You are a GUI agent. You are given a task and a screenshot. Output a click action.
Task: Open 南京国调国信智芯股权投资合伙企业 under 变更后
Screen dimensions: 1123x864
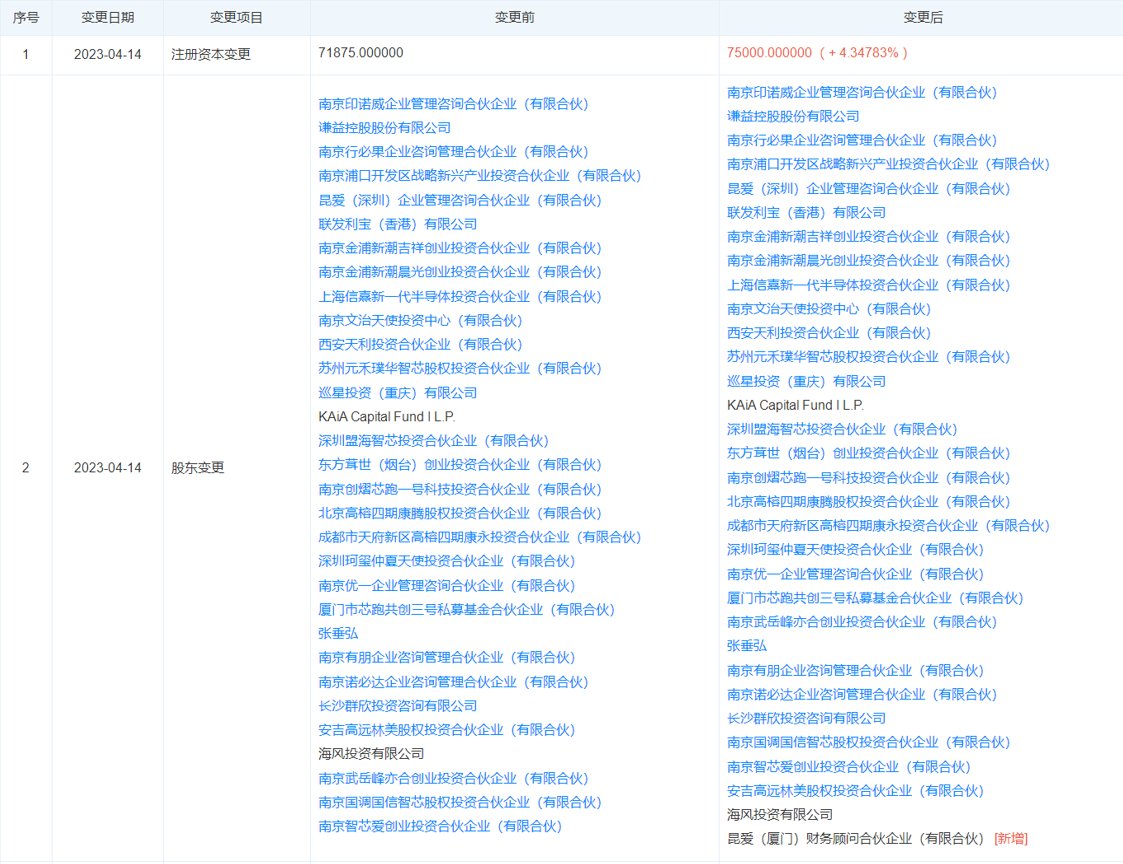[x=869, y=742]
